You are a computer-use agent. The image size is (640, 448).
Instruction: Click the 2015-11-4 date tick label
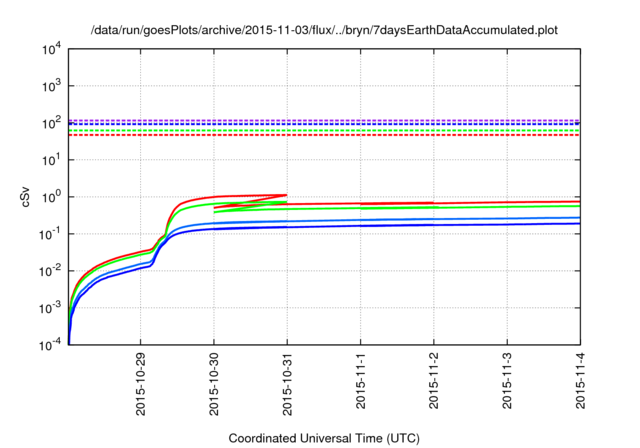pyautogui.click(x=580, y=381)
